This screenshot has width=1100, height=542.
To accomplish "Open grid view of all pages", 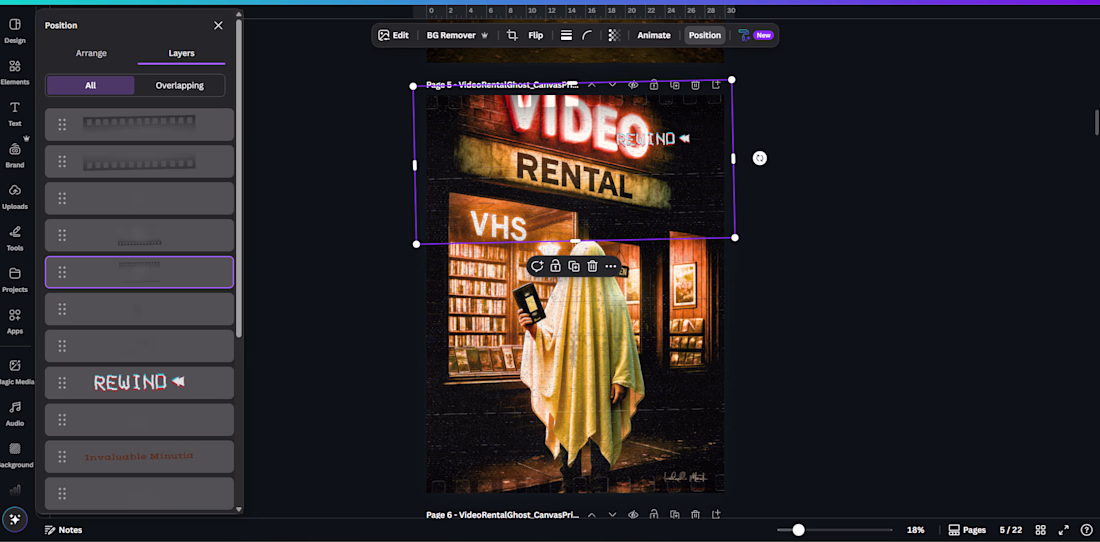I will click(1040, 530).
